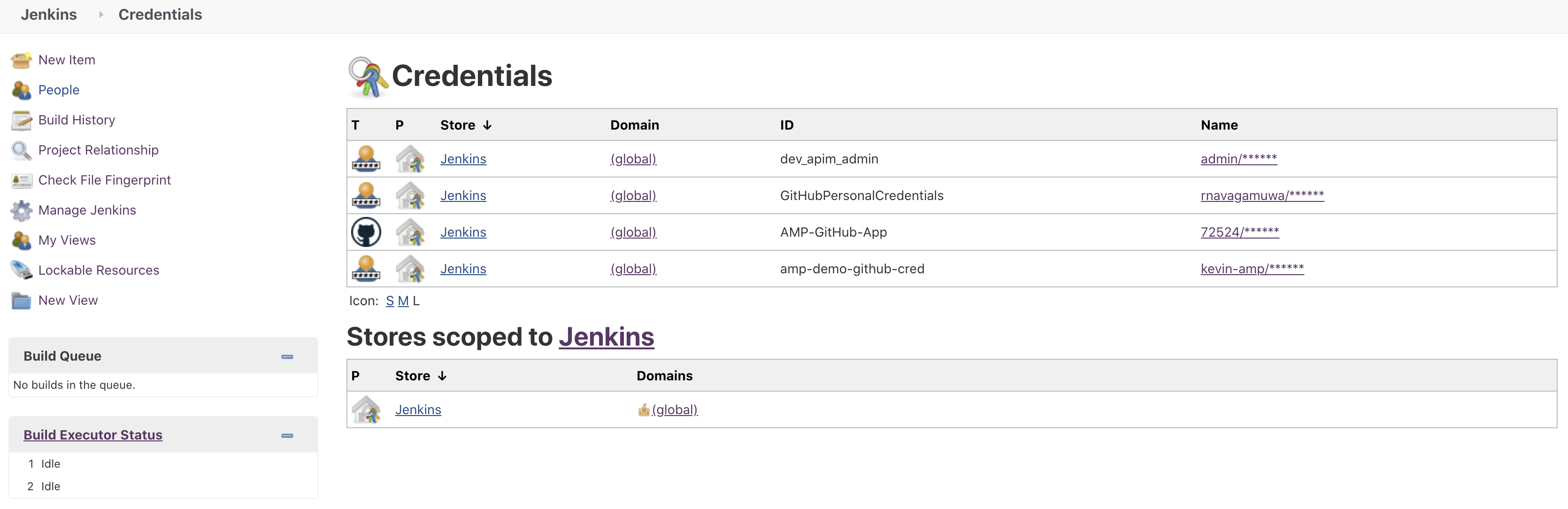Open the kevin-amp/****** credential link
Viewport: 1568px width, 509px height.
[1252, 269]
